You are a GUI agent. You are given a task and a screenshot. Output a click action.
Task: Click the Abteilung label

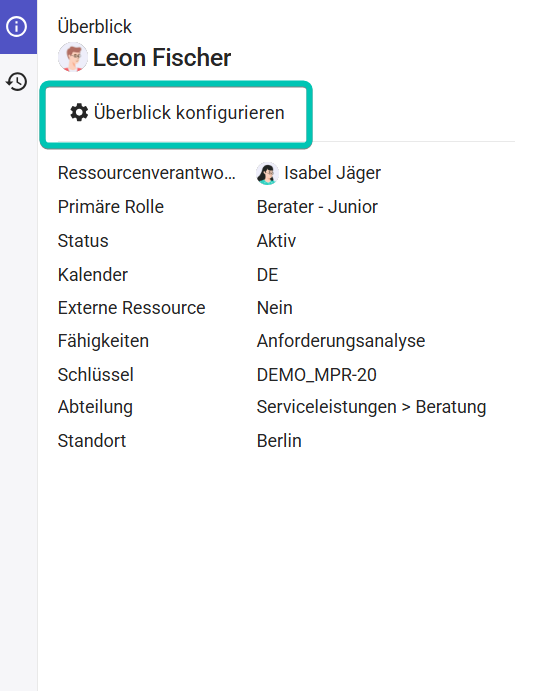(95, 407)
